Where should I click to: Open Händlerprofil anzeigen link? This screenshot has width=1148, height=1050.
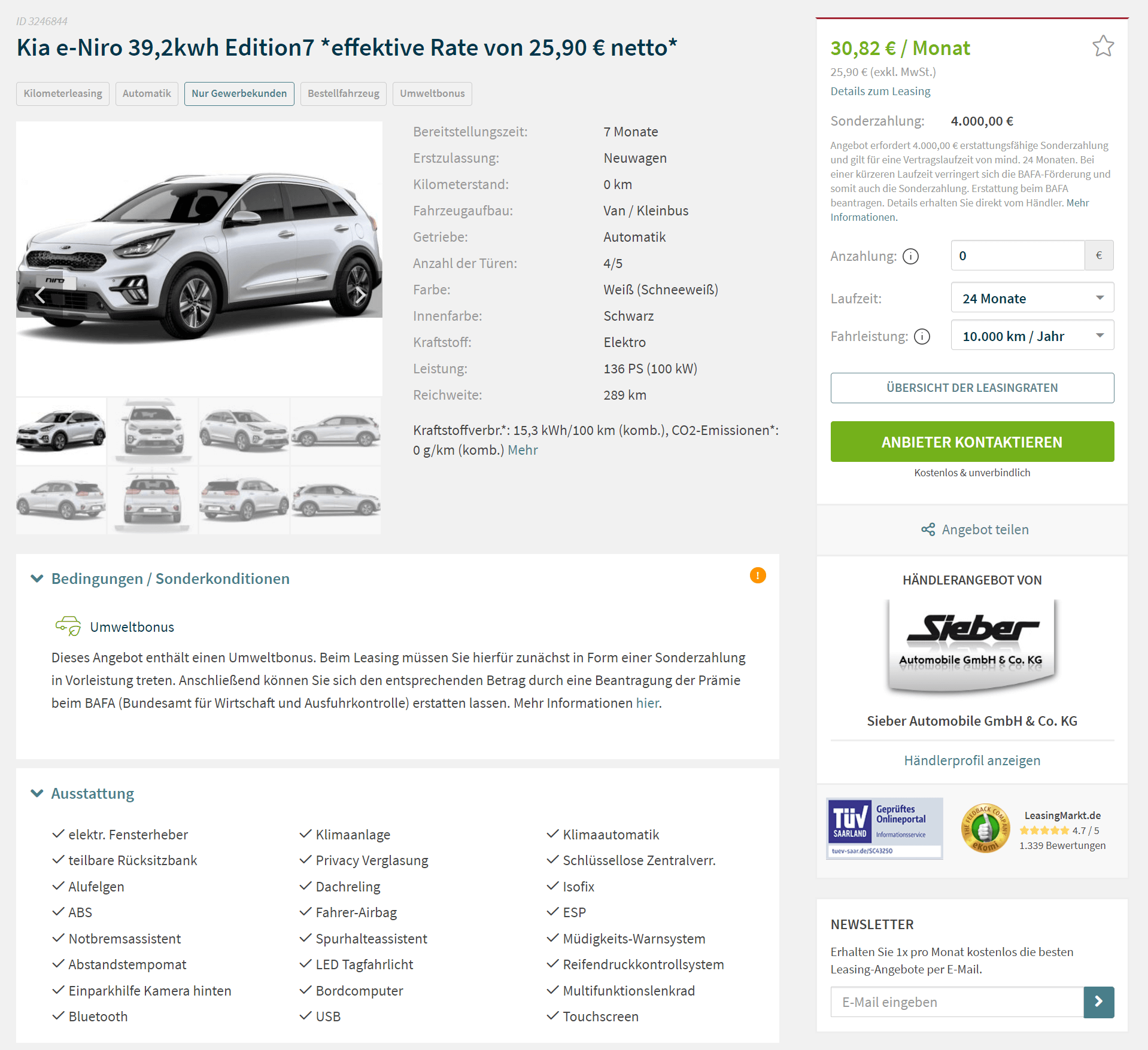tap(972, 760)
